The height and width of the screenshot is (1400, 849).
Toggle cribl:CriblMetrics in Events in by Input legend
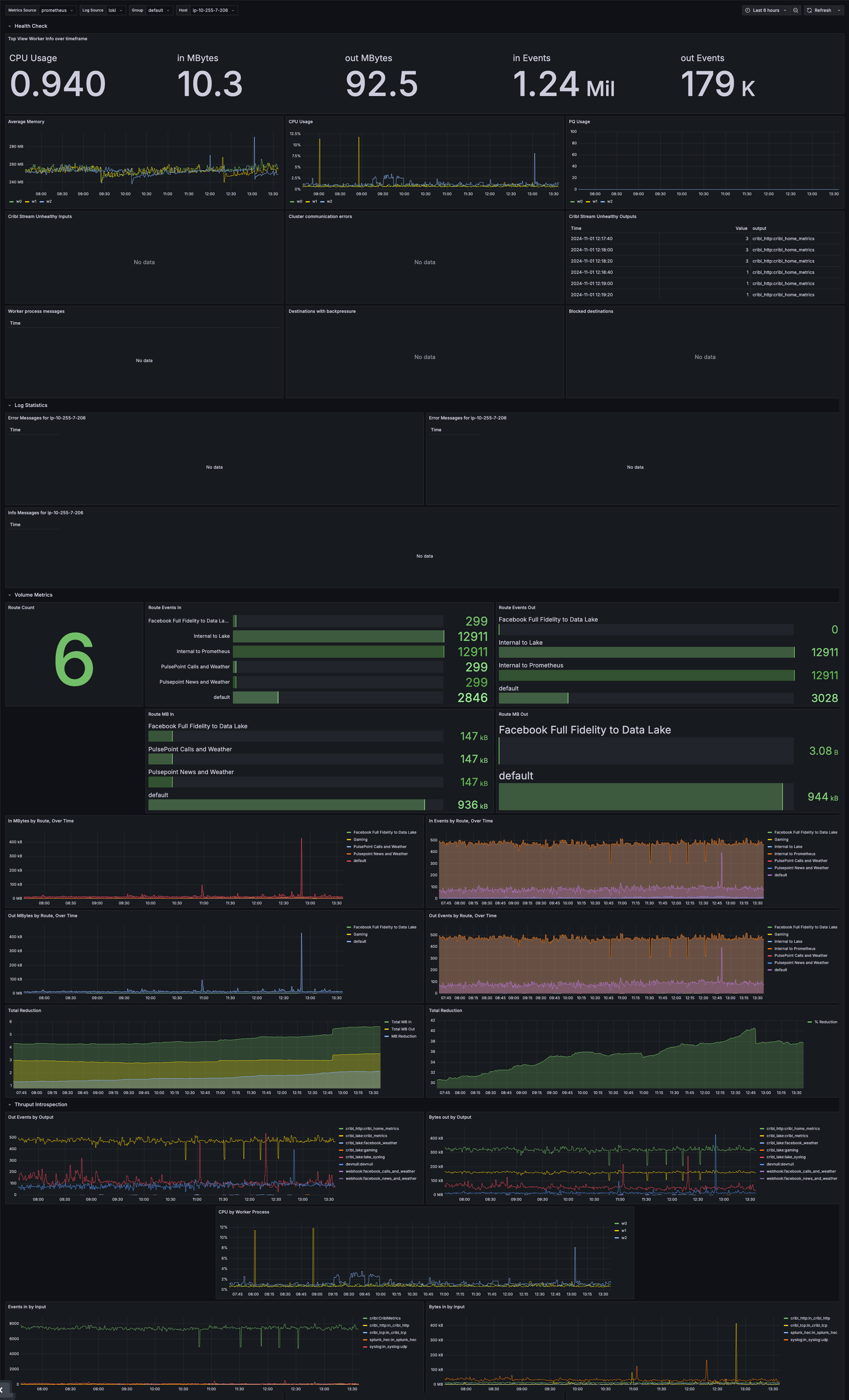point(384,1318)
